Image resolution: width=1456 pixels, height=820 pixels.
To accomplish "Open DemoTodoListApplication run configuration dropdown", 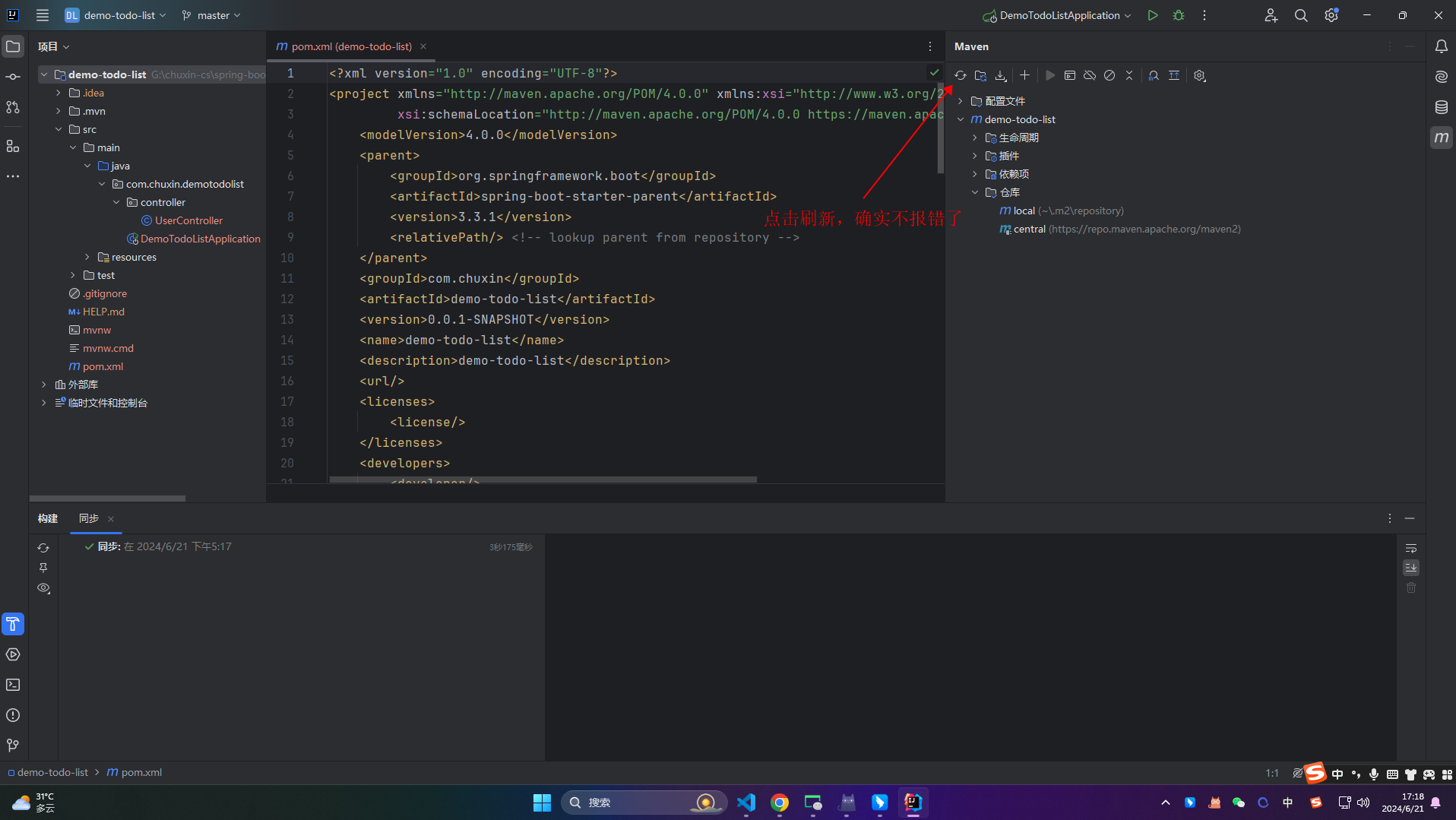I will 1057,15.
